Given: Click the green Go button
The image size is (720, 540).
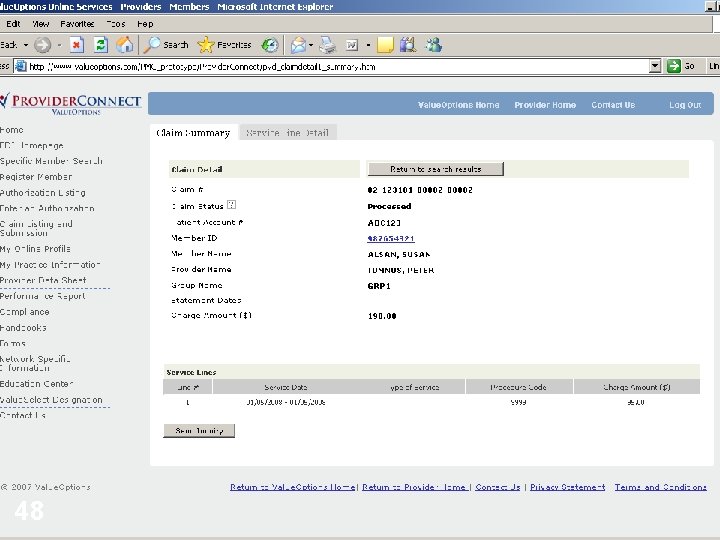Looking at the screenshot, I should point(681,67).
